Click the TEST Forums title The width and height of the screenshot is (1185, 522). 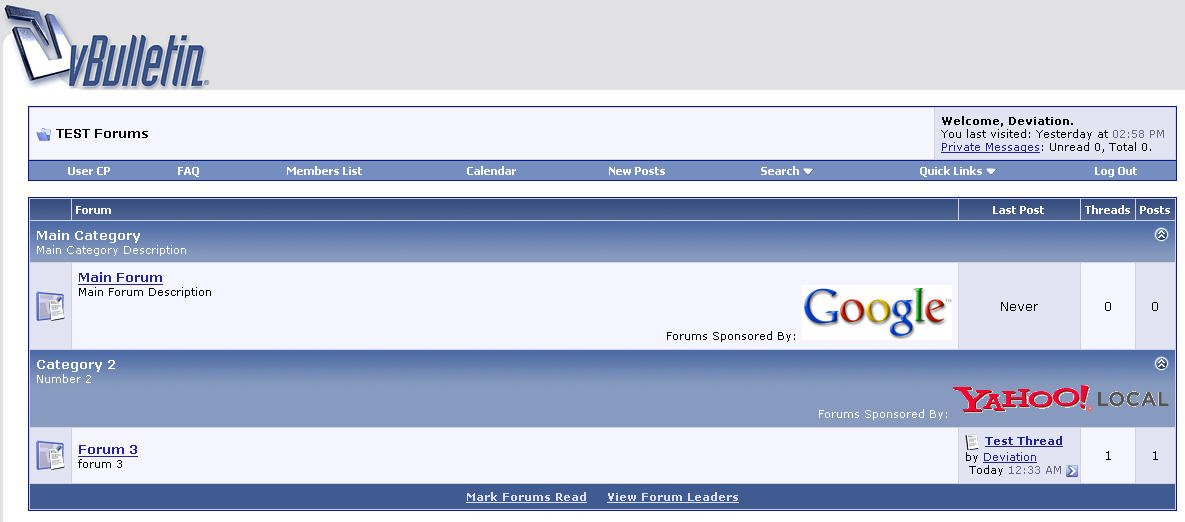coord(102,134)
